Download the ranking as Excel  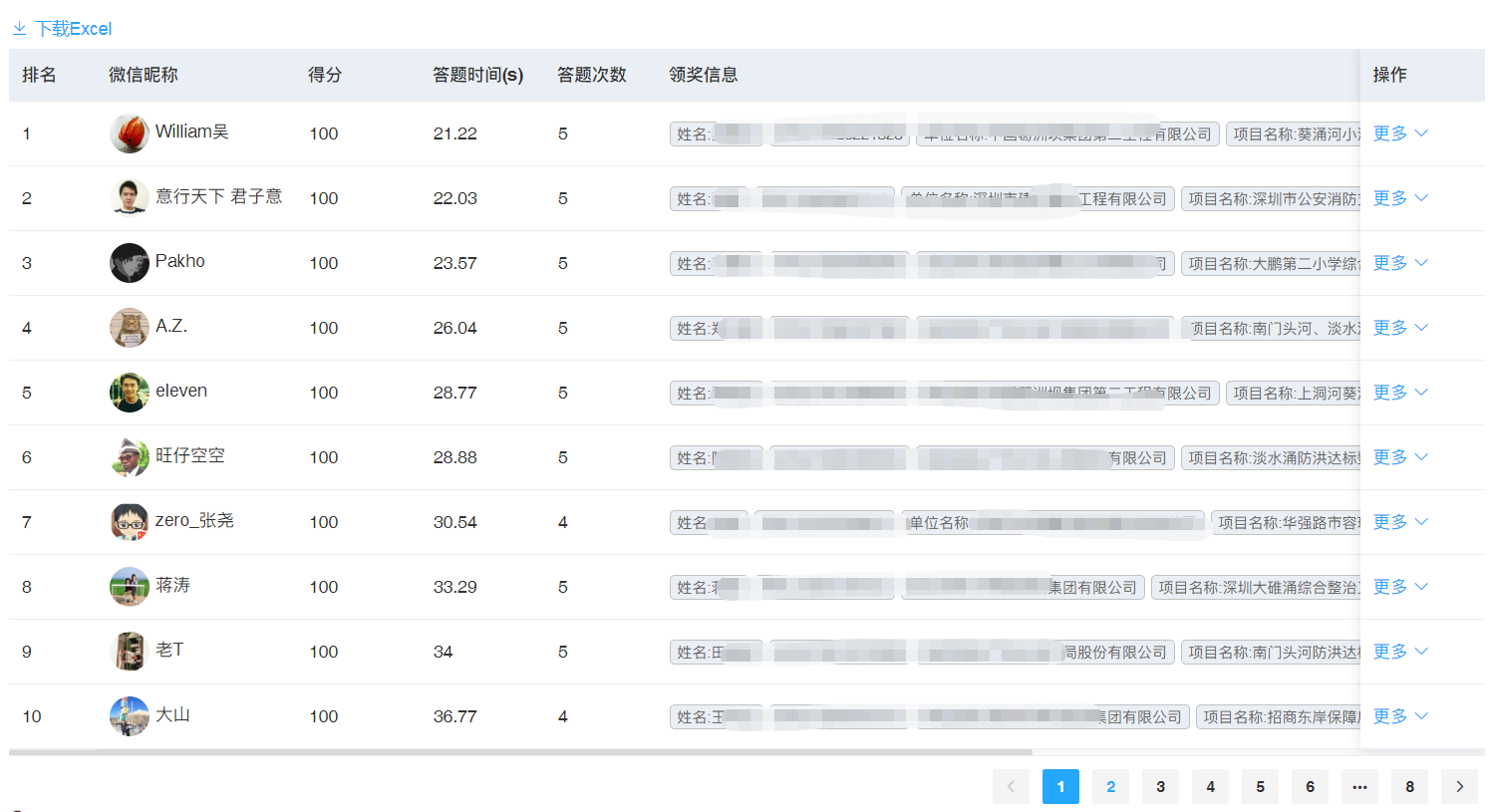(x=73, y=29)
